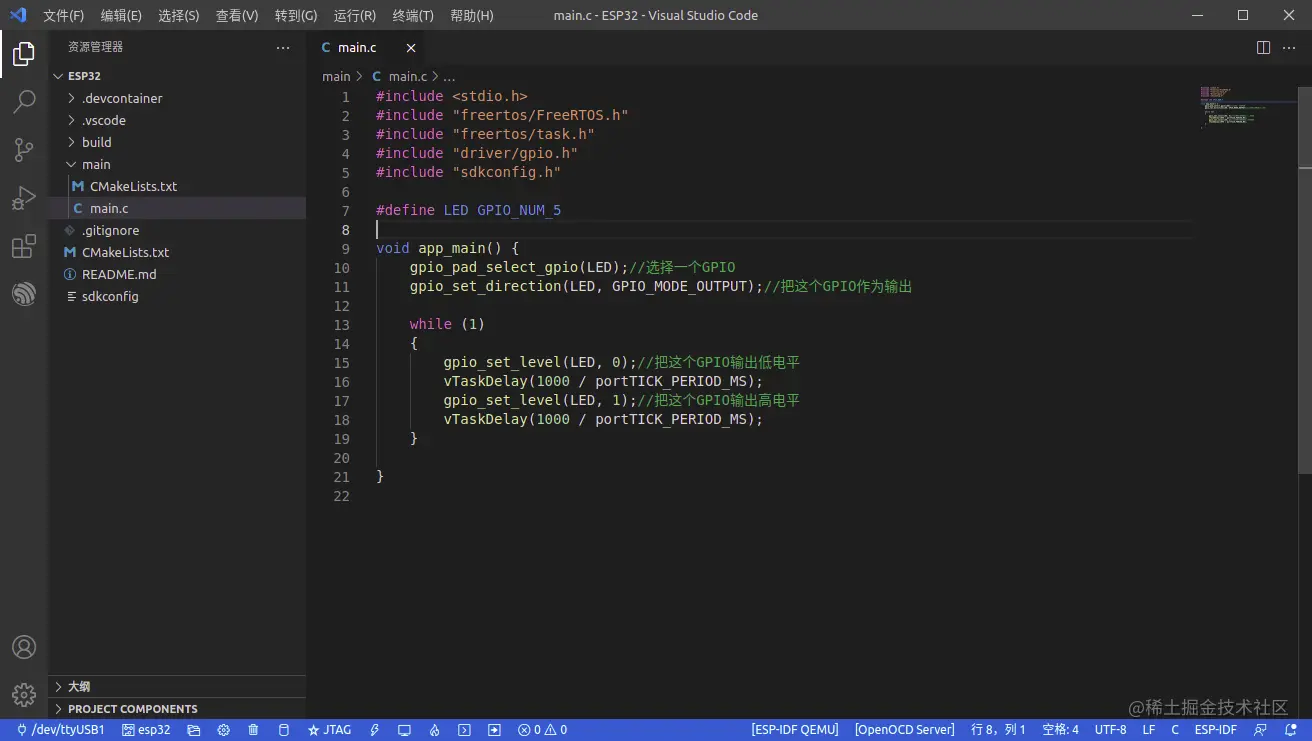This screenshot has width=1312, height=741.
Task: Open the .gitignore file
Action: pyautogui.click(x=177, y=230)
